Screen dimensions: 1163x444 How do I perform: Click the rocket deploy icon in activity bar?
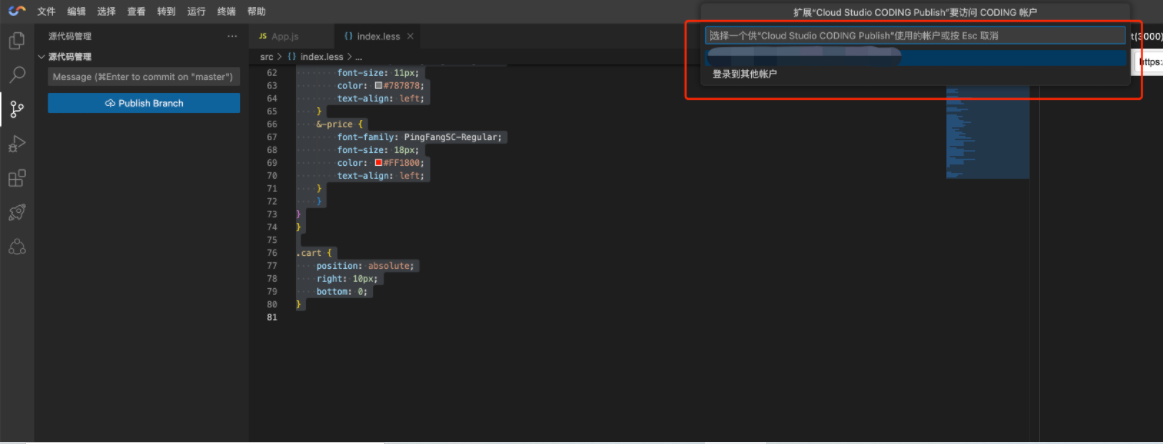coord(17,212)
